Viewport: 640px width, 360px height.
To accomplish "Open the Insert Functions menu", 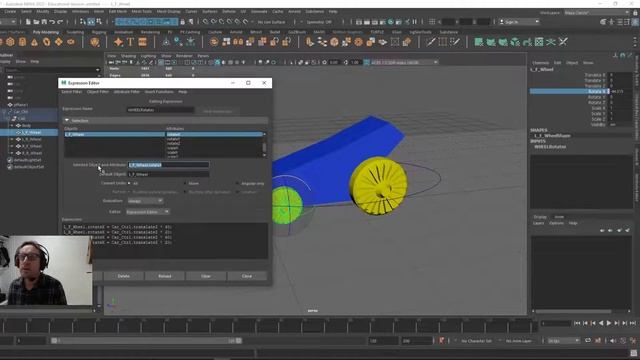I will coord(159,92).
